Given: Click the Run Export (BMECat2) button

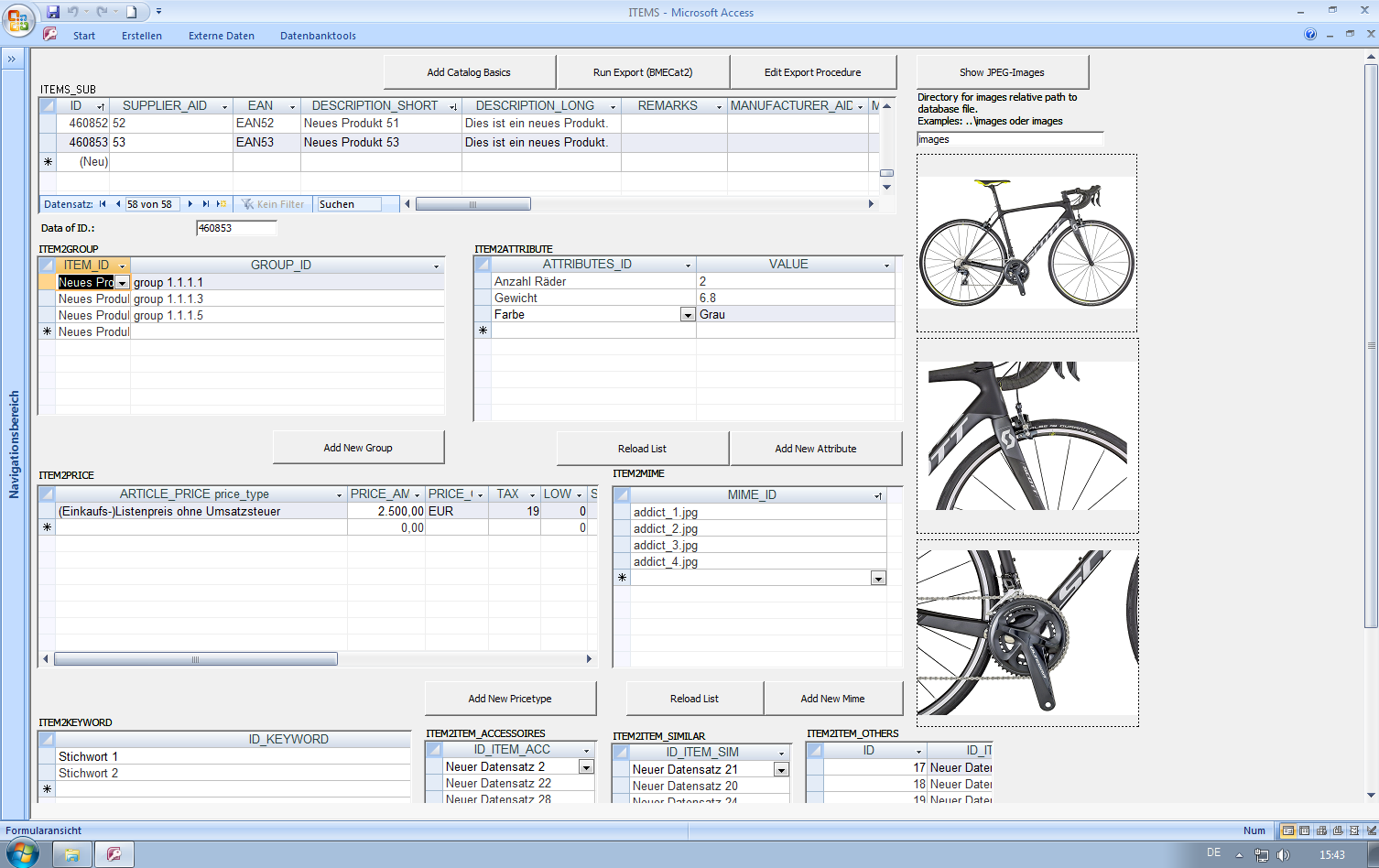Looking at the screenshot, I should [643, 72].
